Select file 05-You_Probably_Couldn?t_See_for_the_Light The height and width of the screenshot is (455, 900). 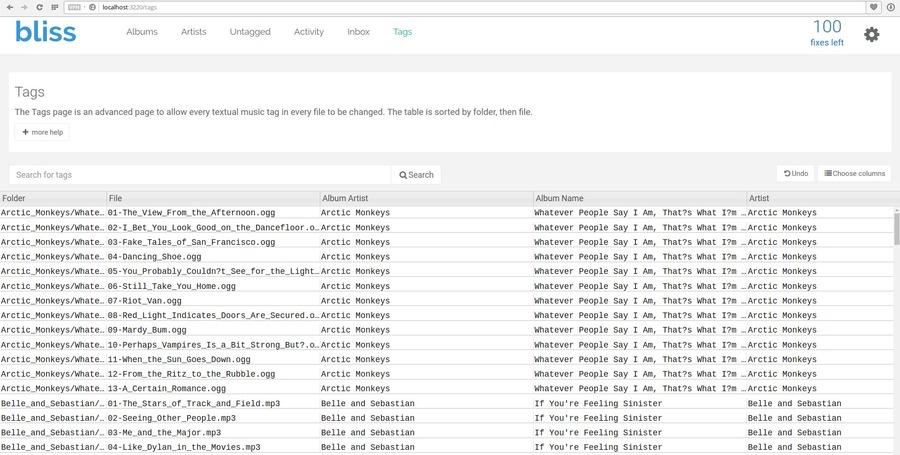pos(214,271)
